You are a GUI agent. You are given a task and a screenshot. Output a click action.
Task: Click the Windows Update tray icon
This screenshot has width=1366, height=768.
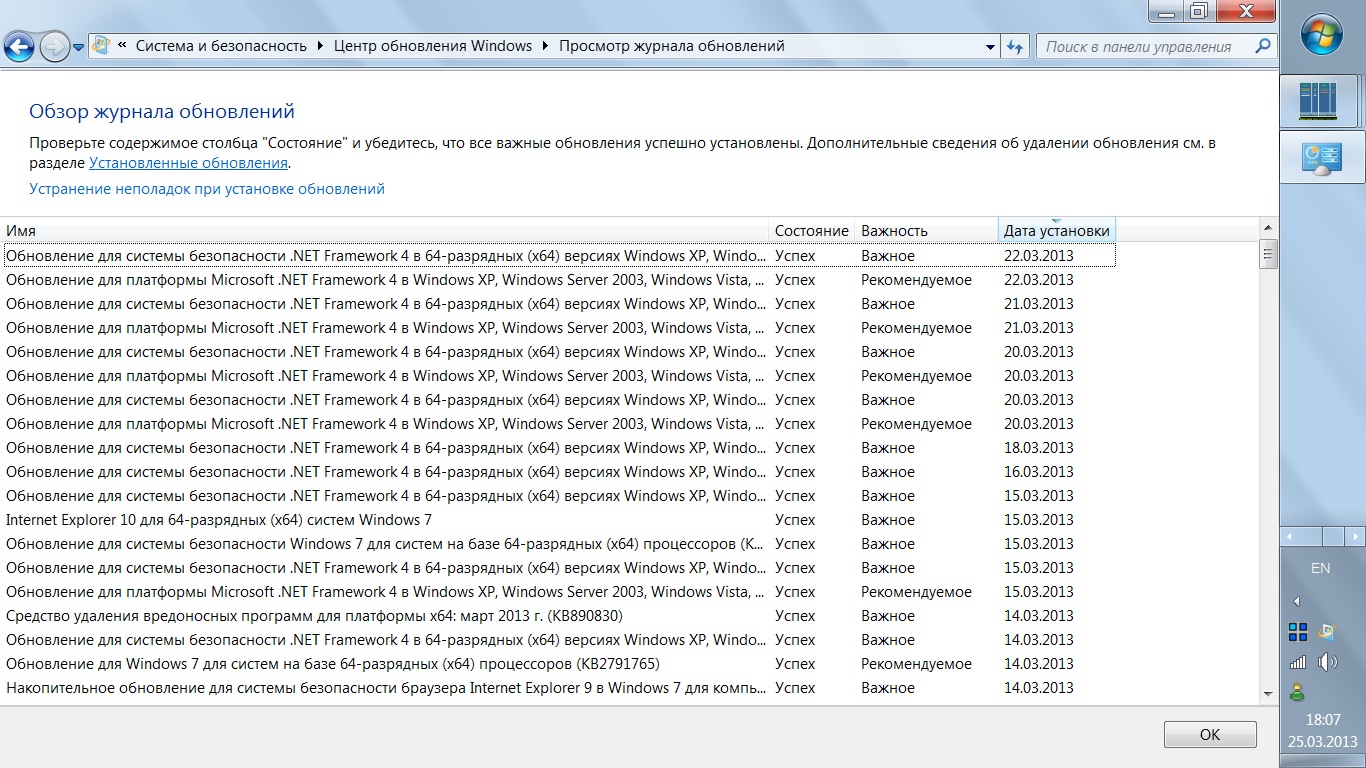(x=1327, y=631)
